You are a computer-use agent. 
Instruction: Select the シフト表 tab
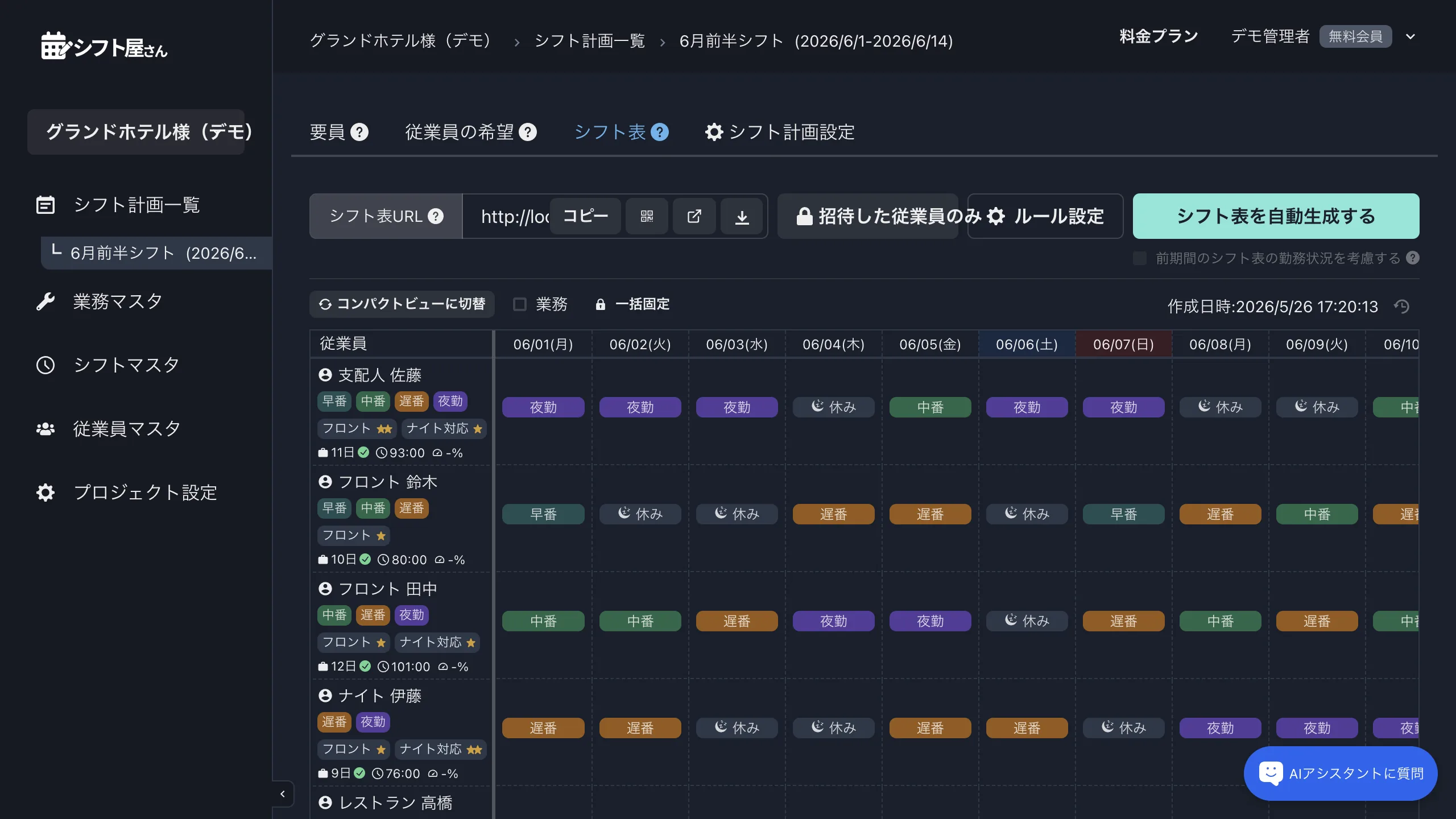610,132
